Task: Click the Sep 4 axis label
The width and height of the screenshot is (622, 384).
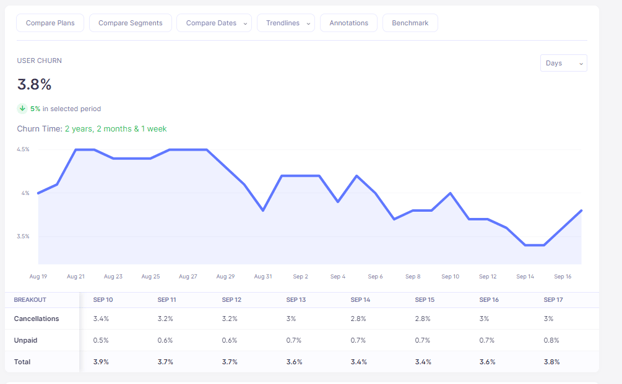Action: (x=338, y=276)
